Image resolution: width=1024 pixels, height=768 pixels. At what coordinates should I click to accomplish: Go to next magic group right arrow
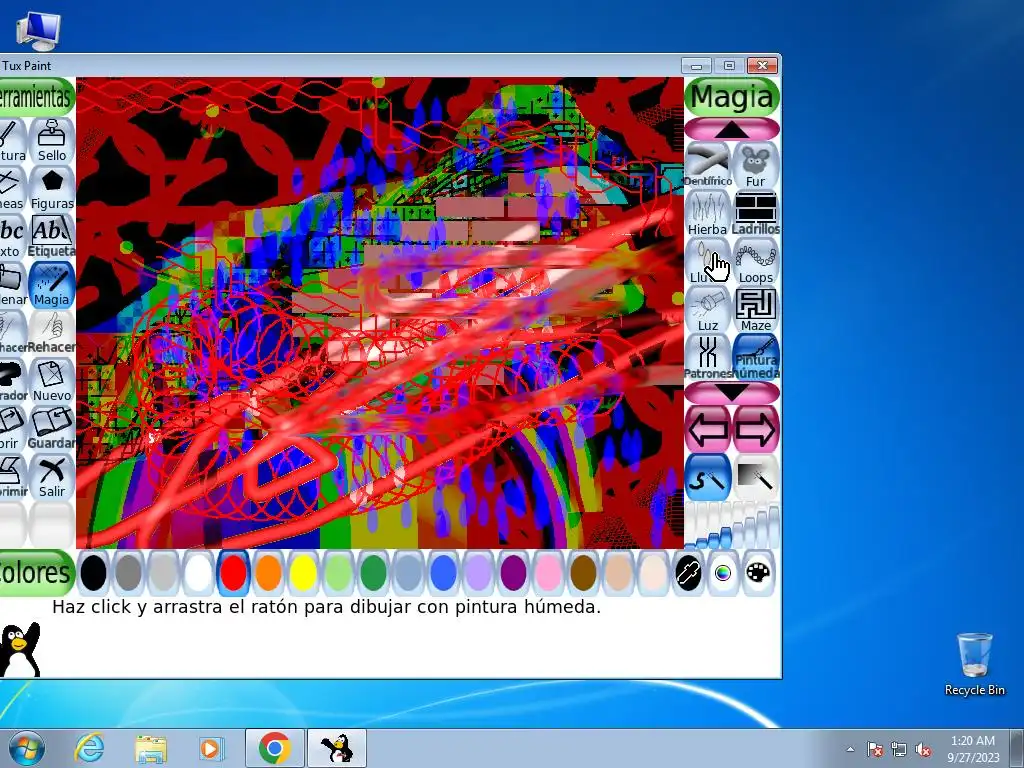coord(756,429)
